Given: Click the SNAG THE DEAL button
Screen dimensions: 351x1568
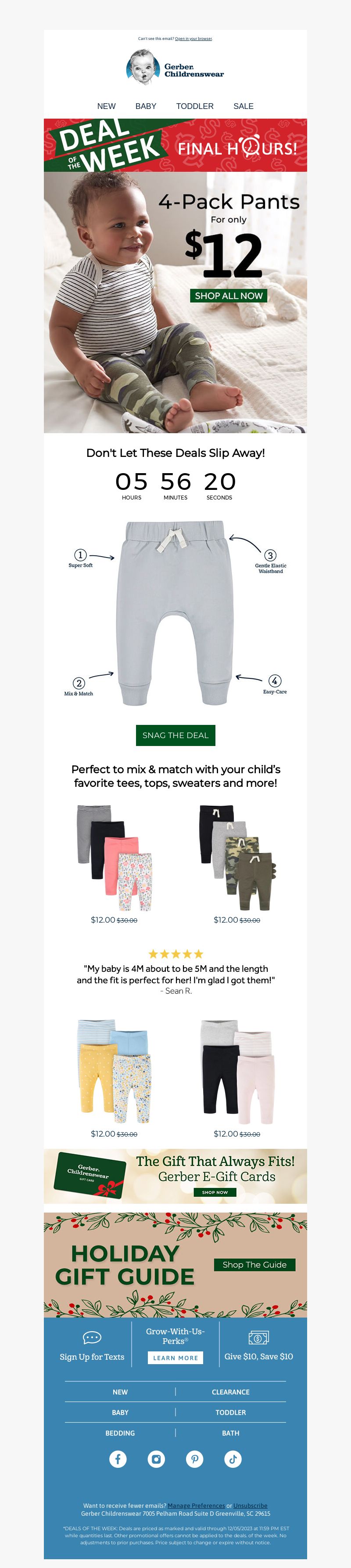Looking at the screenshot, I should click(x=175, y=735).
